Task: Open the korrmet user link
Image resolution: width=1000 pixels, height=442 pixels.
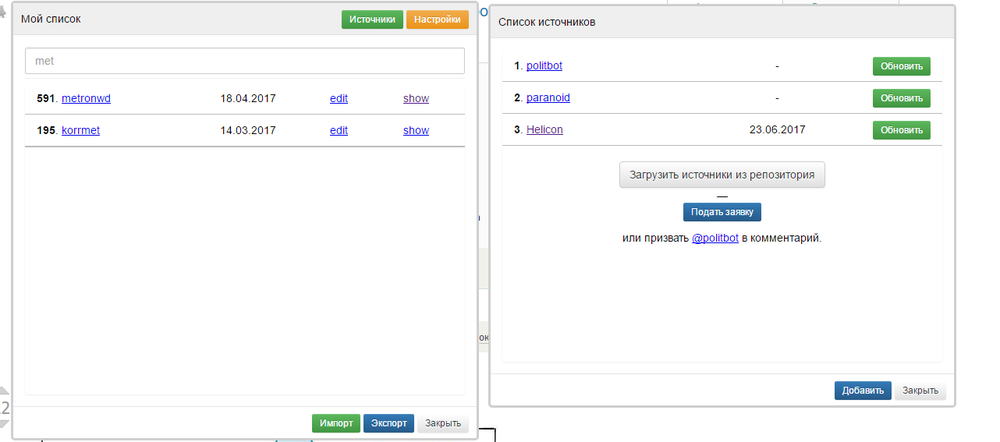Action: (x=81, y=130)
